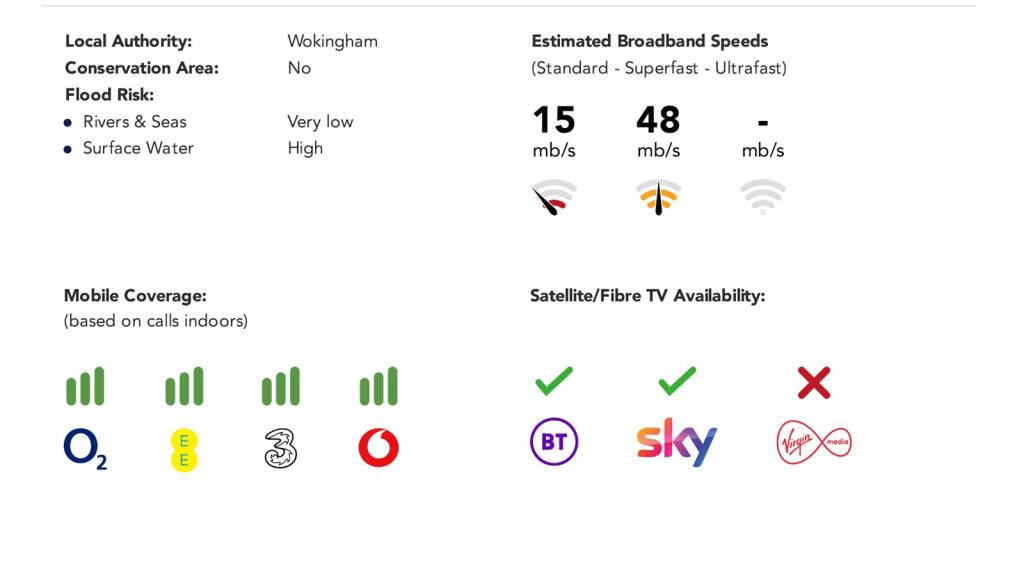Click the Sky logo
The image size is (1024, 567).
[677, 442]
